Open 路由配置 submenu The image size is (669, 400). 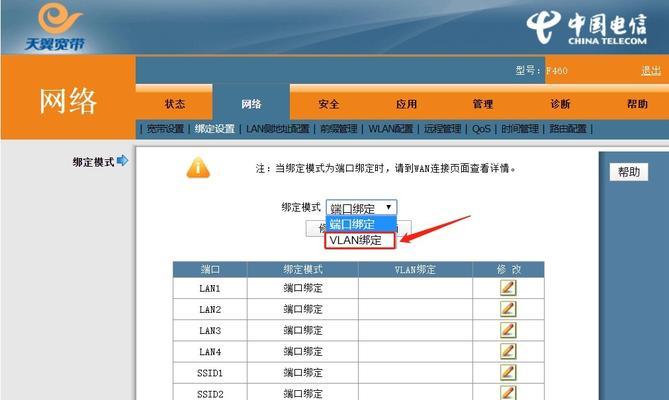coord(568,129)
